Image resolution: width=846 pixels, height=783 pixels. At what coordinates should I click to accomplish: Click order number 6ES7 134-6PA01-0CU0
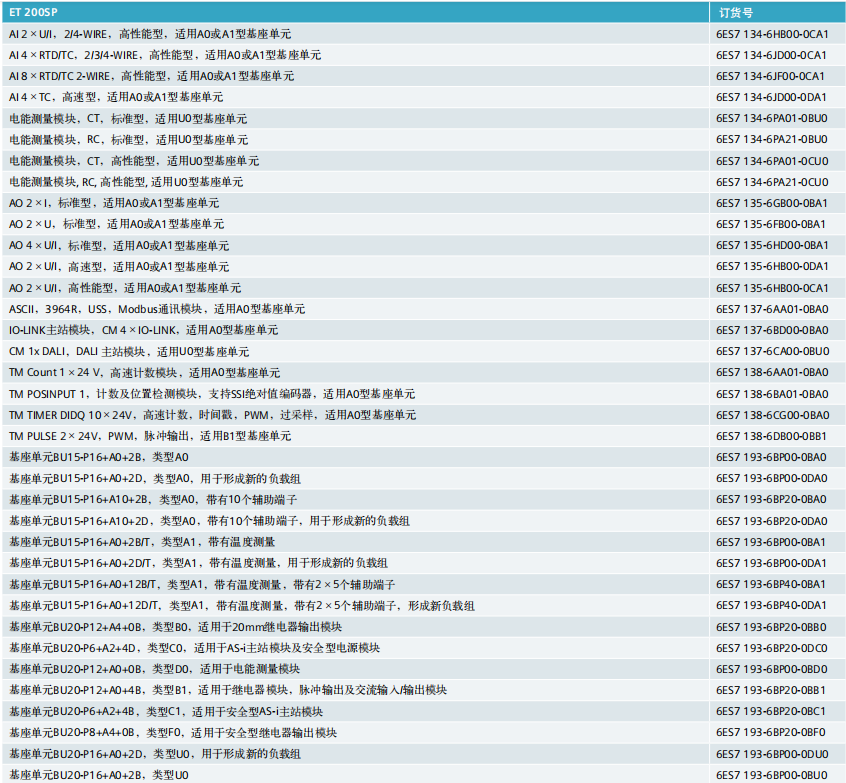click(772, 161)
